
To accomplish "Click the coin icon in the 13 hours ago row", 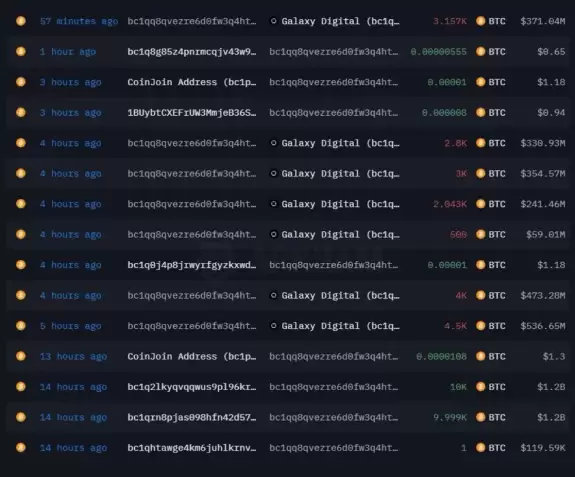I will (21, 356).
